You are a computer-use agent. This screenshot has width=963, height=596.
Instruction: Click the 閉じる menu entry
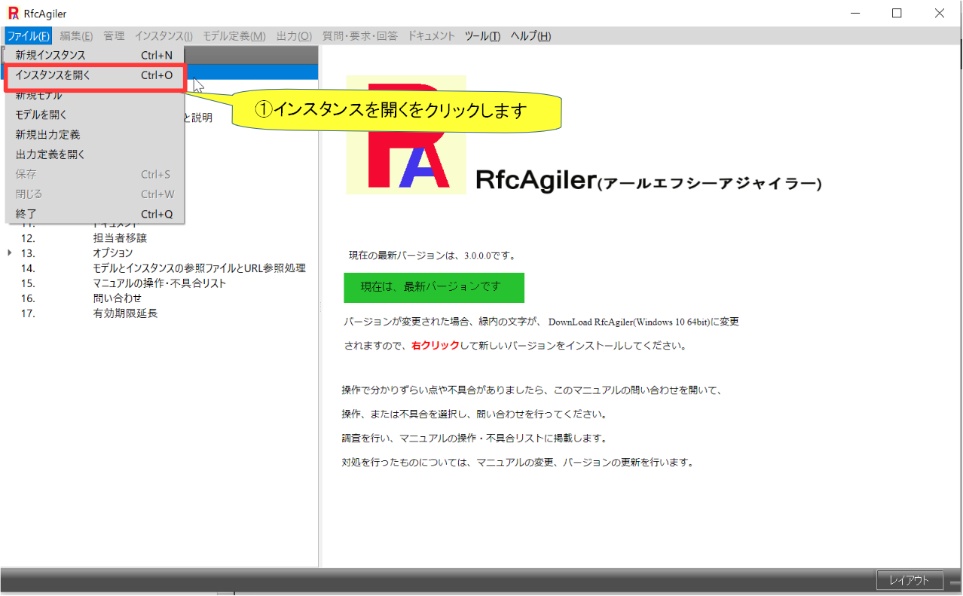click(x=94, y=194)
